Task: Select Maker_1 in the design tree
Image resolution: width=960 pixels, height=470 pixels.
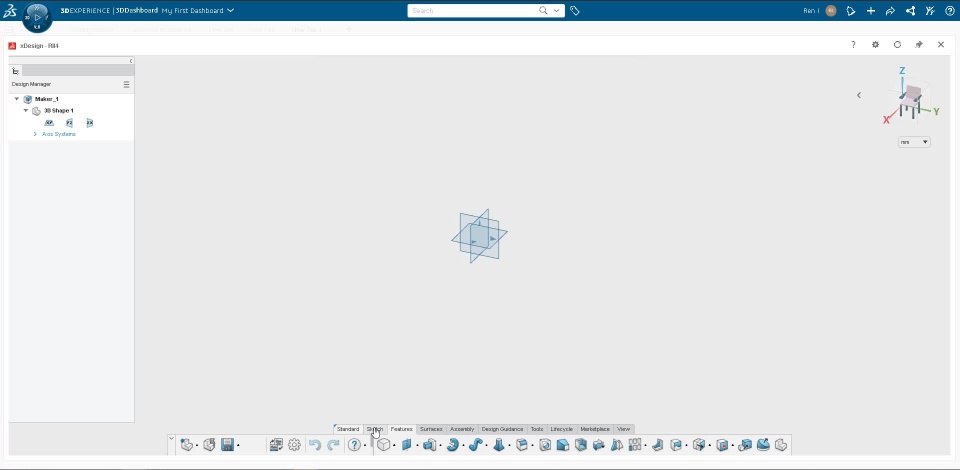Action: [47, 99]
